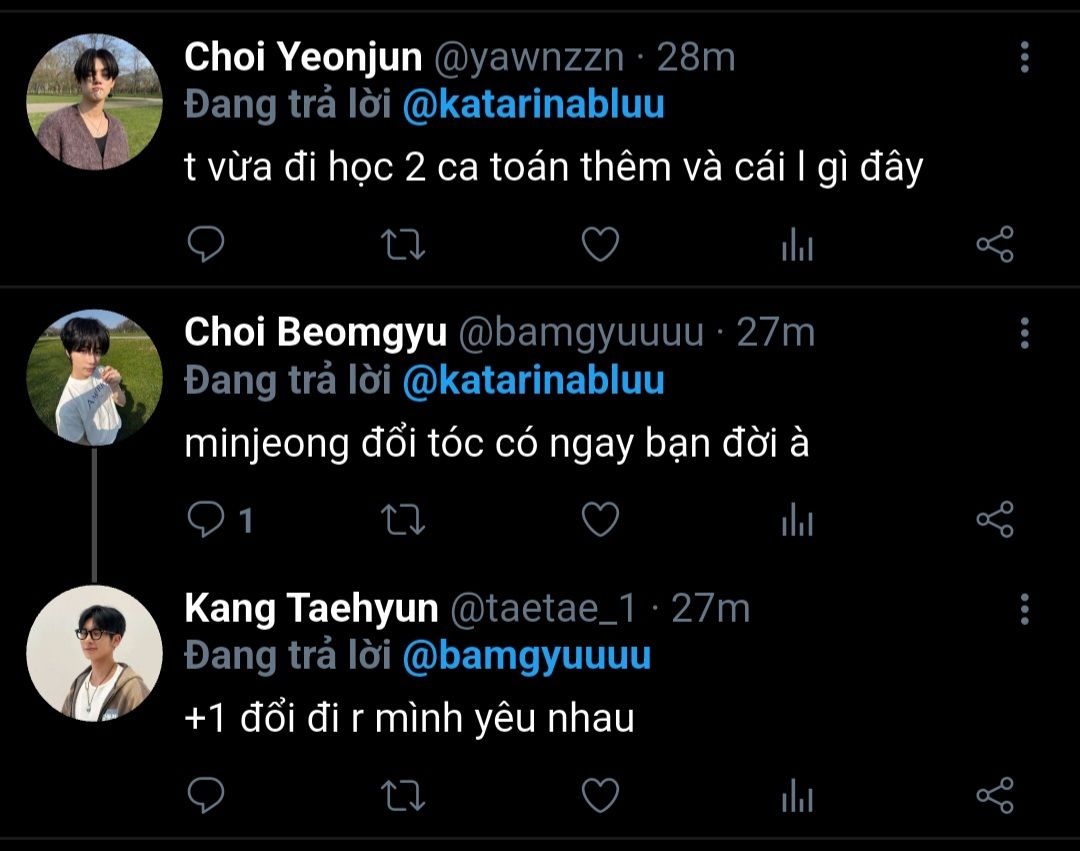Viewport: 1080px width, 851px height.
Task: Open more options on Choi Yeonjun's tweet
Action: click(x=1024, y=58)
